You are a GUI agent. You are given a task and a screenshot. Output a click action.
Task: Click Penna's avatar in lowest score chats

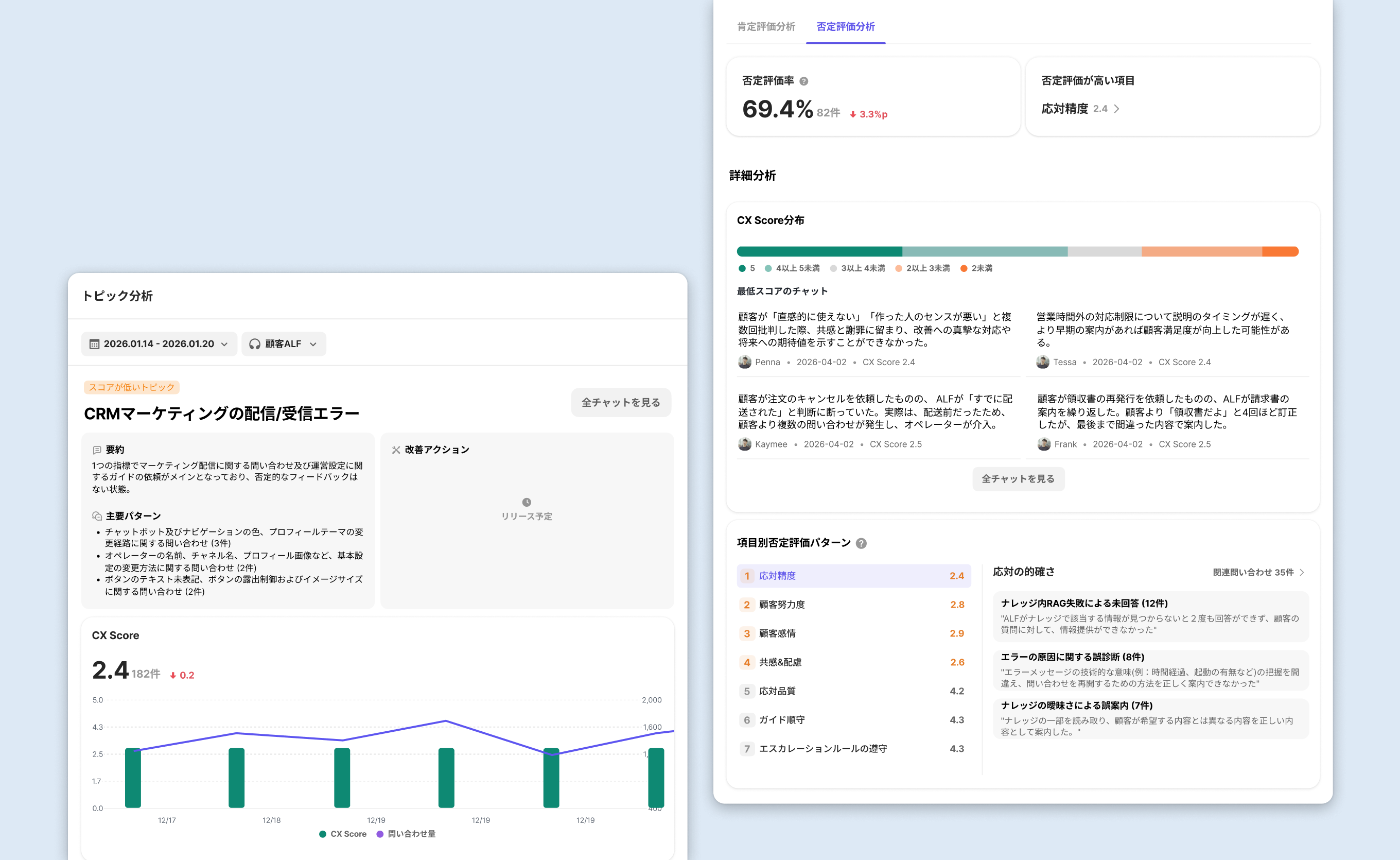744,363
